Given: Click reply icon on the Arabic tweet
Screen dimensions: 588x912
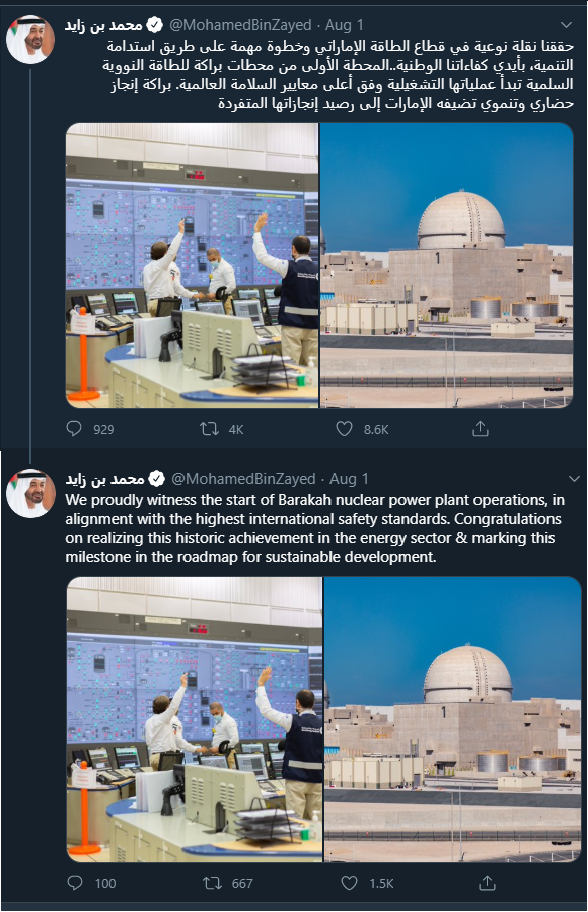Looking at the screenshot, I should [x=74, y=429].
